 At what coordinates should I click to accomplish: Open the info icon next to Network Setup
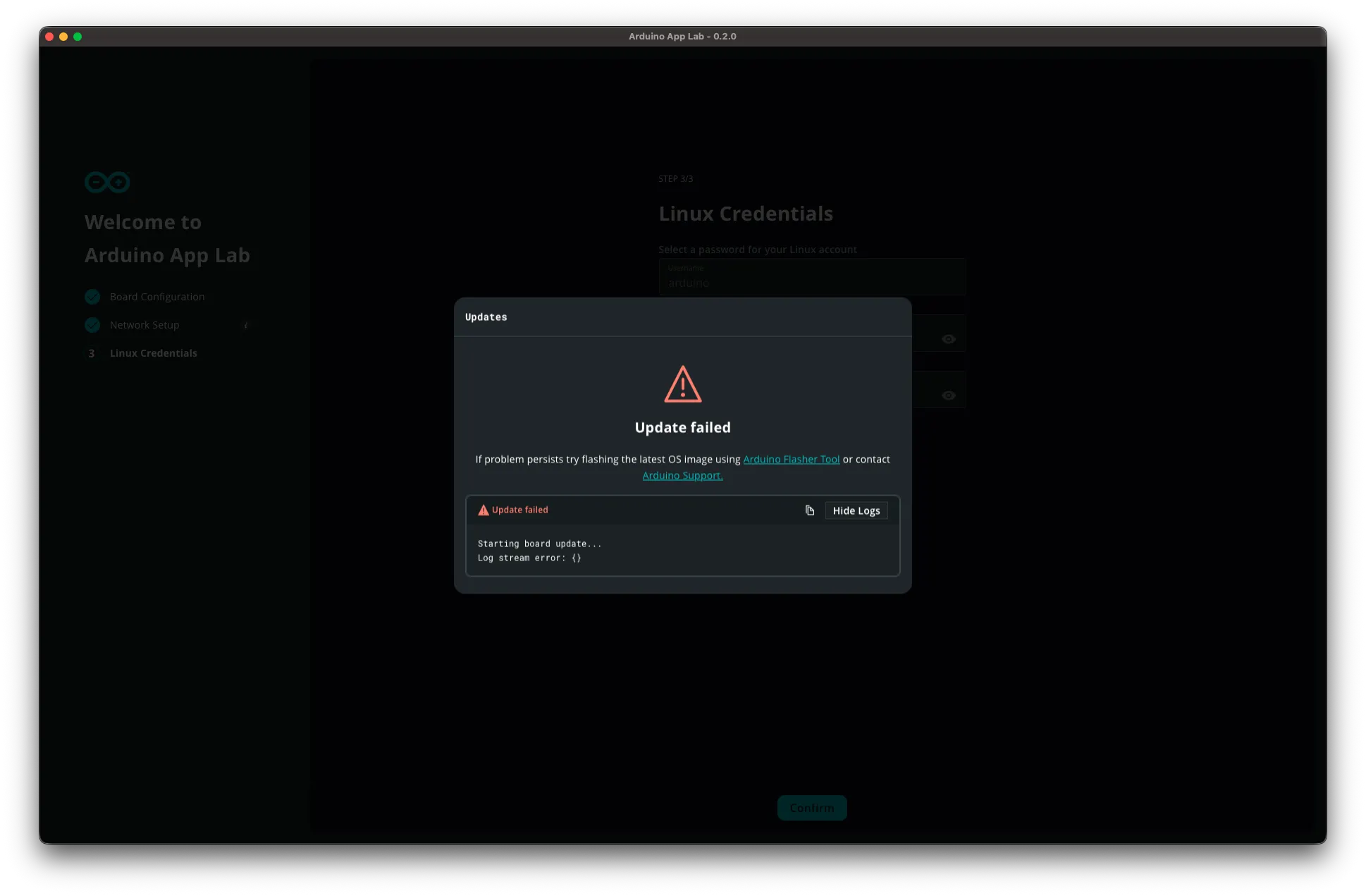245,325
